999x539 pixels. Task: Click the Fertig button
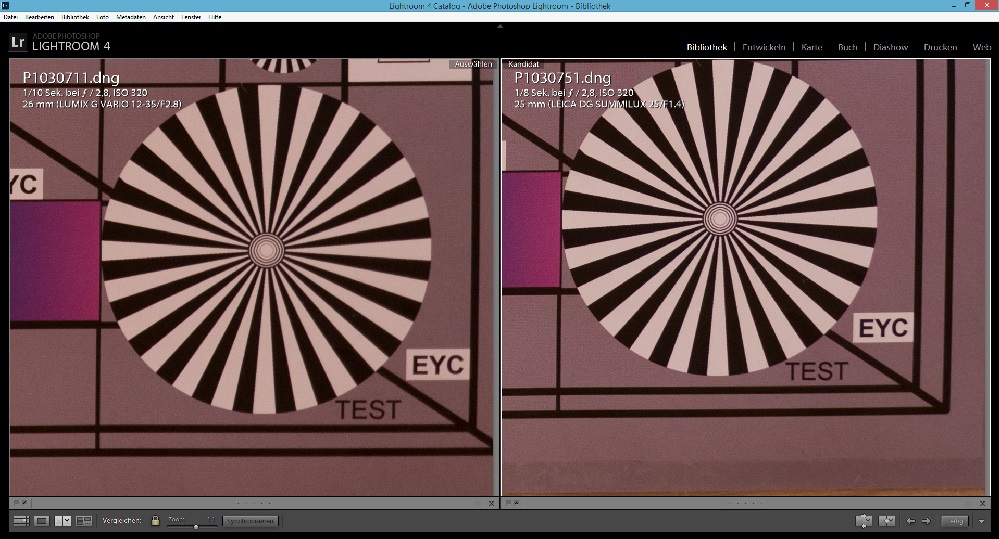coord(955,521)
